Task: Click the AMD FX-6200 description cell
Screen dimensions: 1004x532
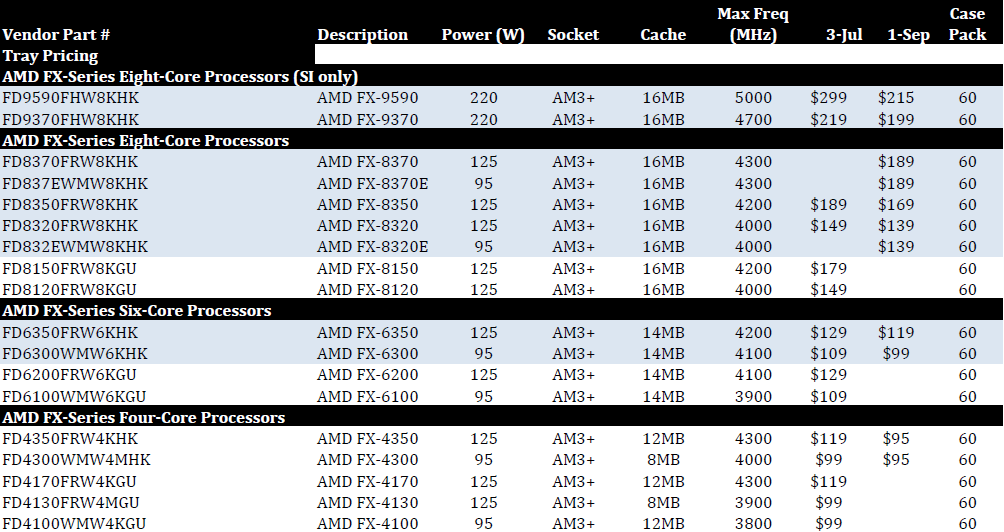Action: 368,375
